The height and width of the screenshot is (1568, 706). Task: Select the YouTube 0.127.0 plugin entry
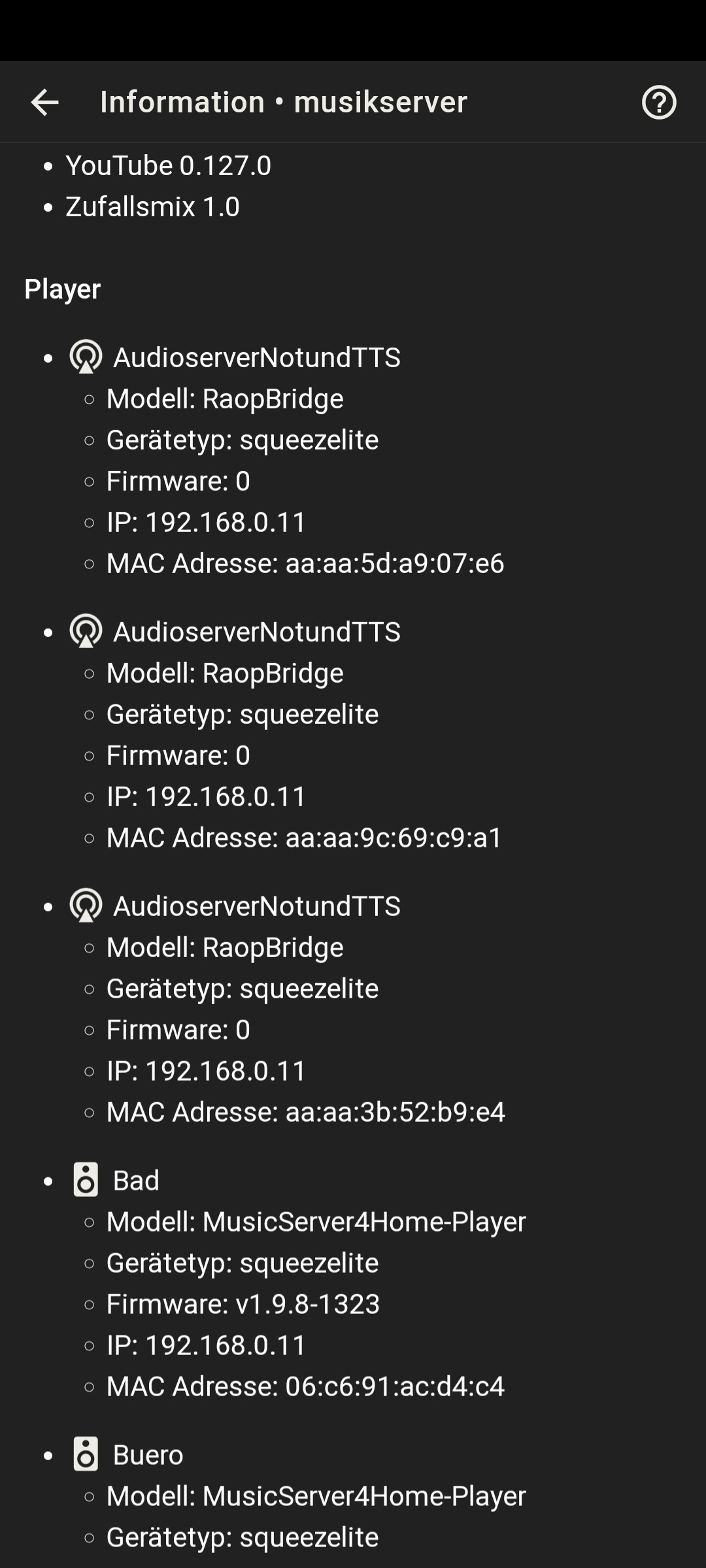(x=168, y=166)
